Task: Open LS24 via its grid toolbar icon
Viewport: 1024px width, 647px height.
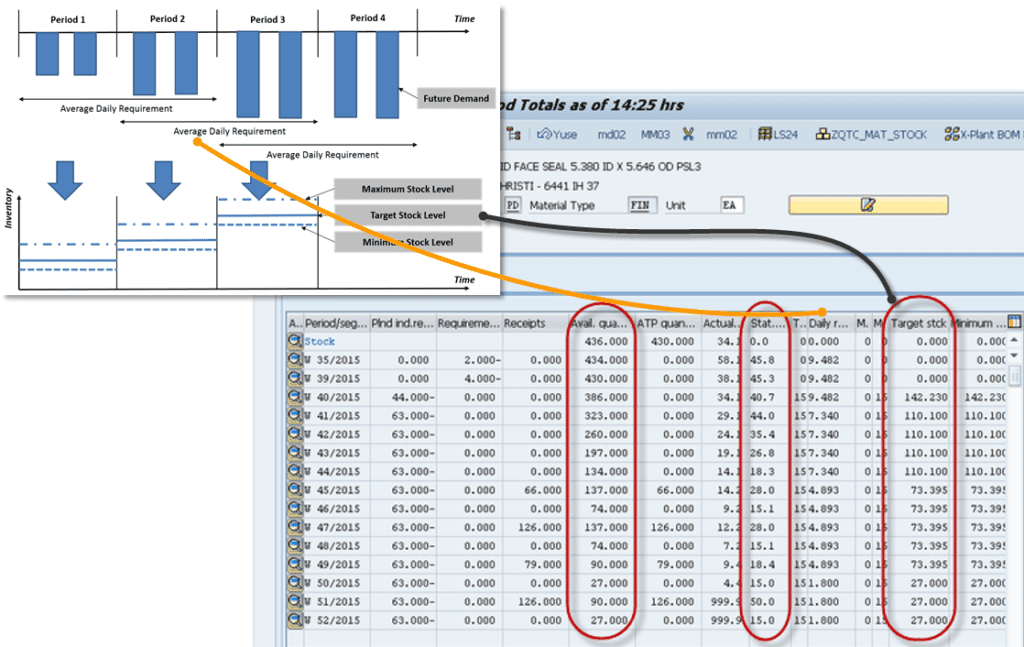Action: [x=765, y=133]
